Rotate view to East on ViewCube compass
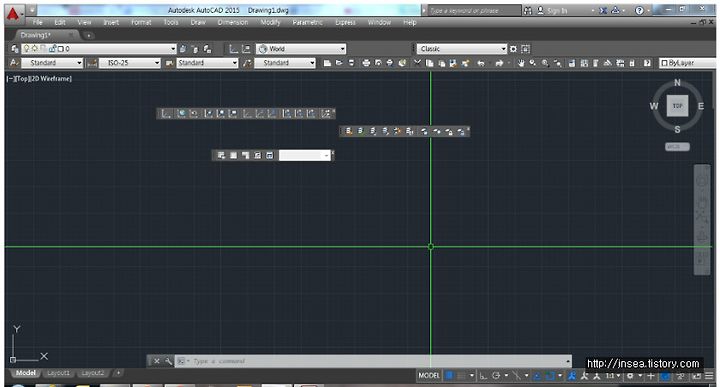The width and height of the screenshot is (720, 387). click(701, 106)
